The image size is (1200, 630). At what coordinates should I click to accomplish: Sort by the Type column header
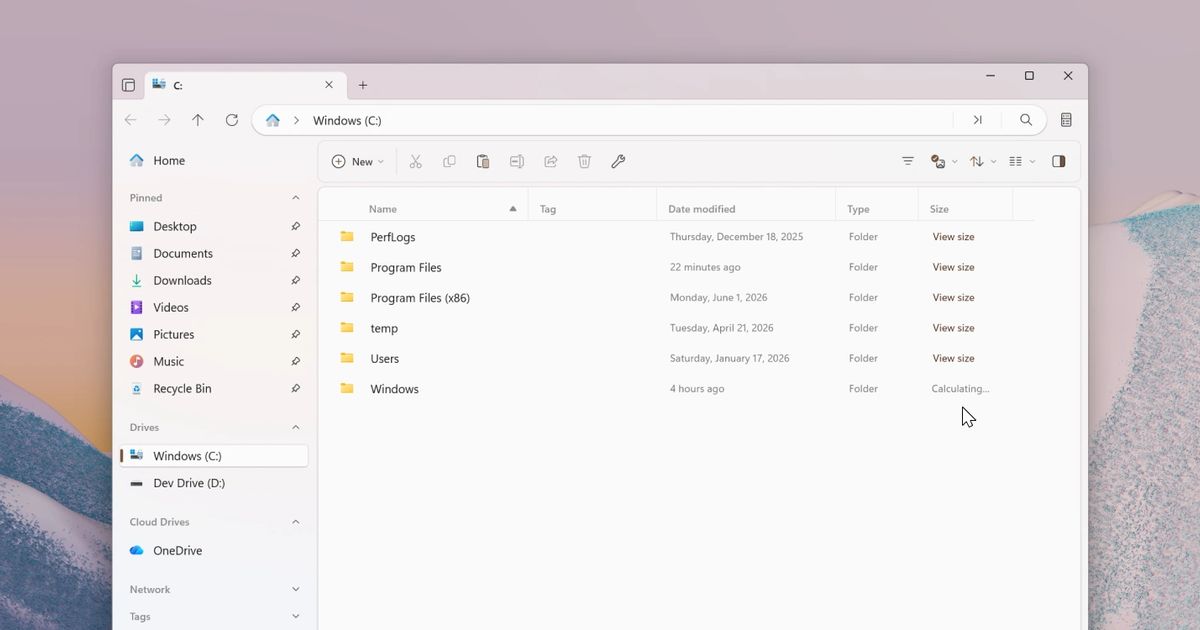click(877, 209)
